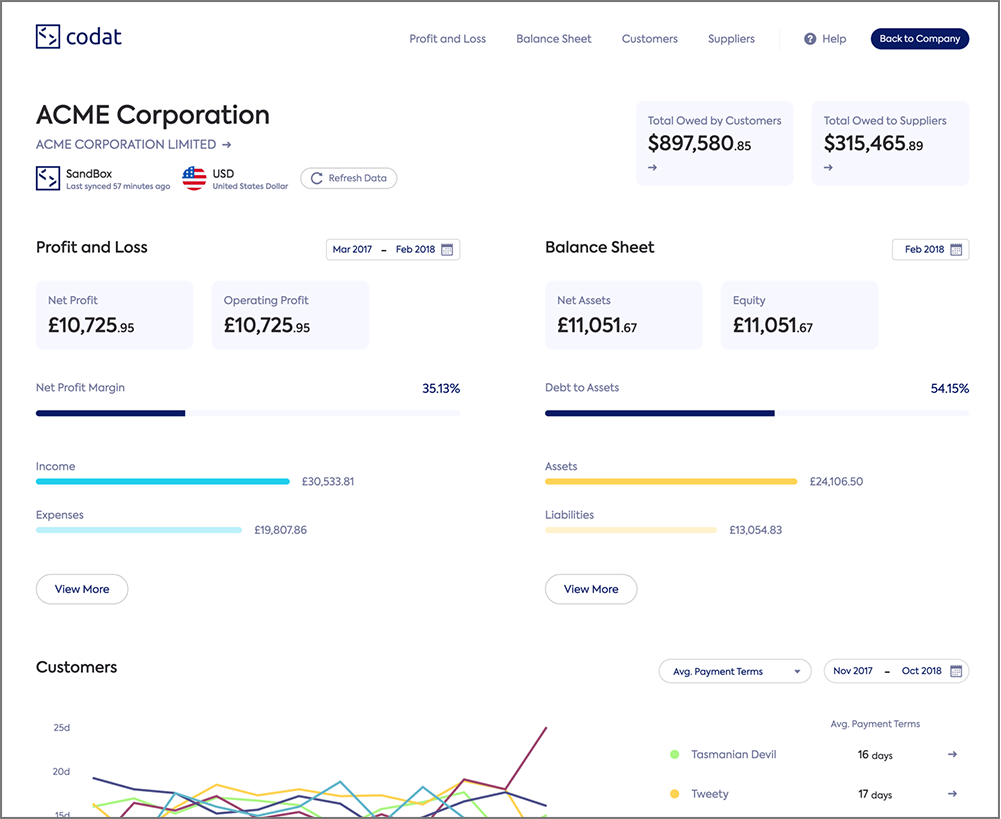Click United States Dollar label
The image size is (1001, 819).
[x=250, y=186]
